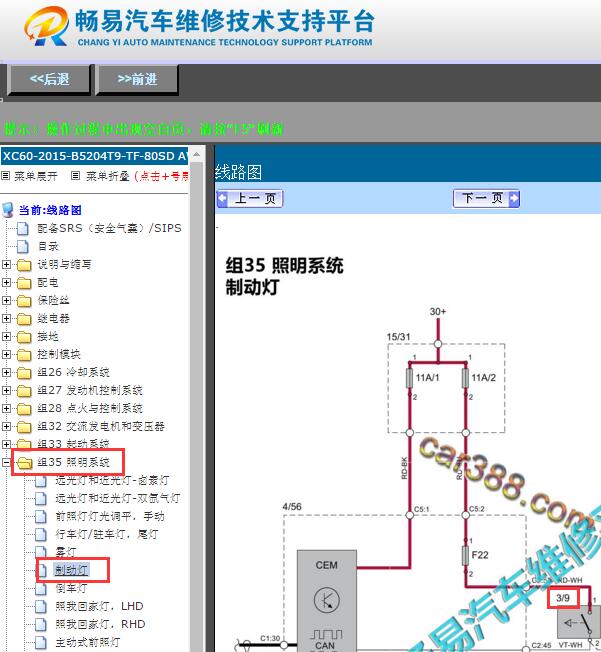601x652 pixels.
Task: Open the 配备SRS（安全气囊）/SIPS page
Action: 109,228
